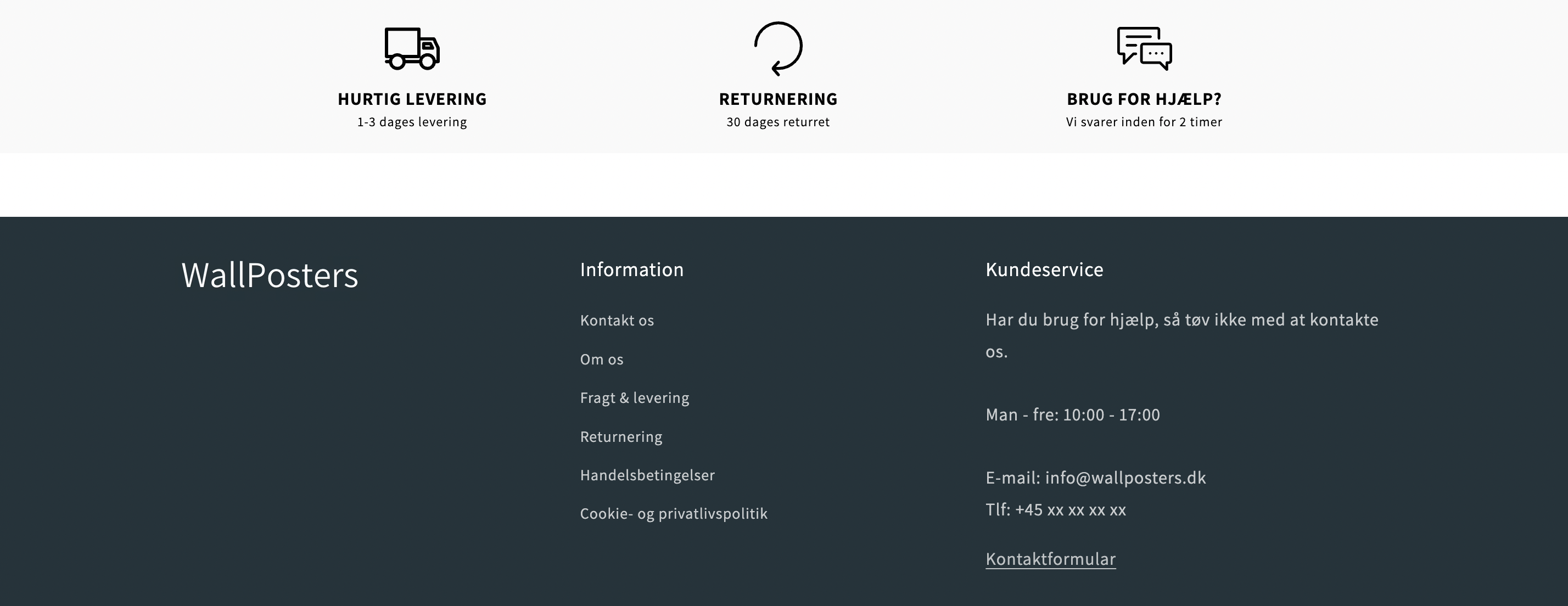Click the WallPosters footer logo

point(270,275)
